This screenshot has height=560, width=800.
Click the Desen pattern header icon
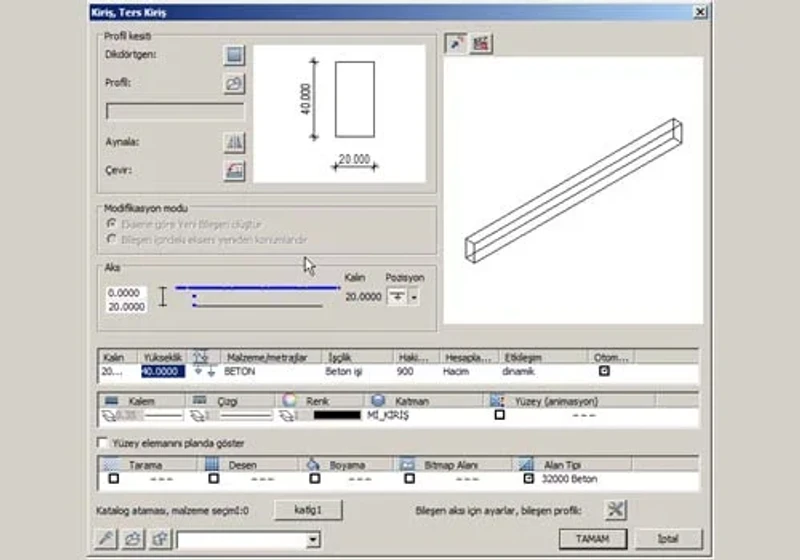tap(212, 465)
